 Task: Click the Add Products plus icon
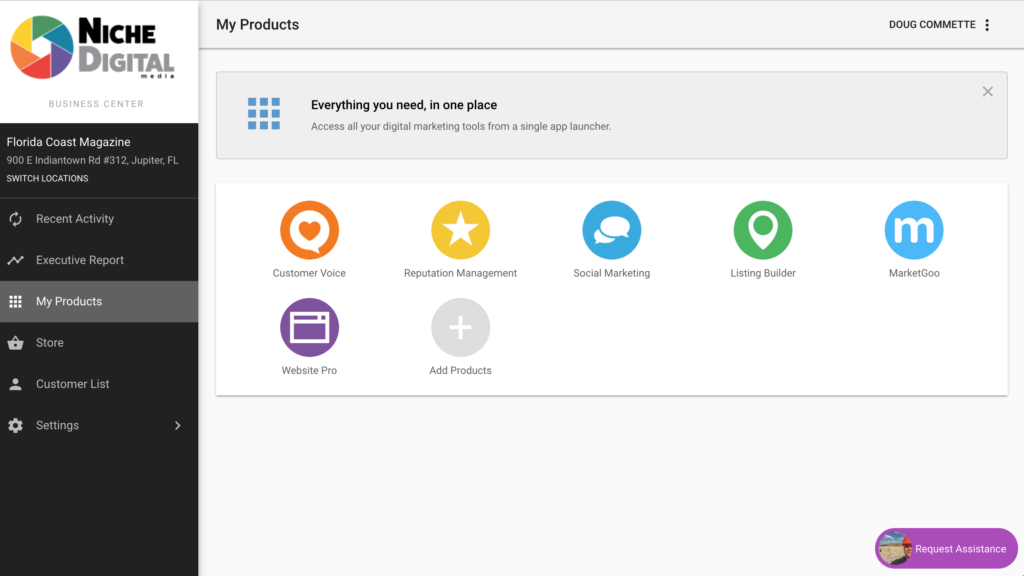point(460,327)
